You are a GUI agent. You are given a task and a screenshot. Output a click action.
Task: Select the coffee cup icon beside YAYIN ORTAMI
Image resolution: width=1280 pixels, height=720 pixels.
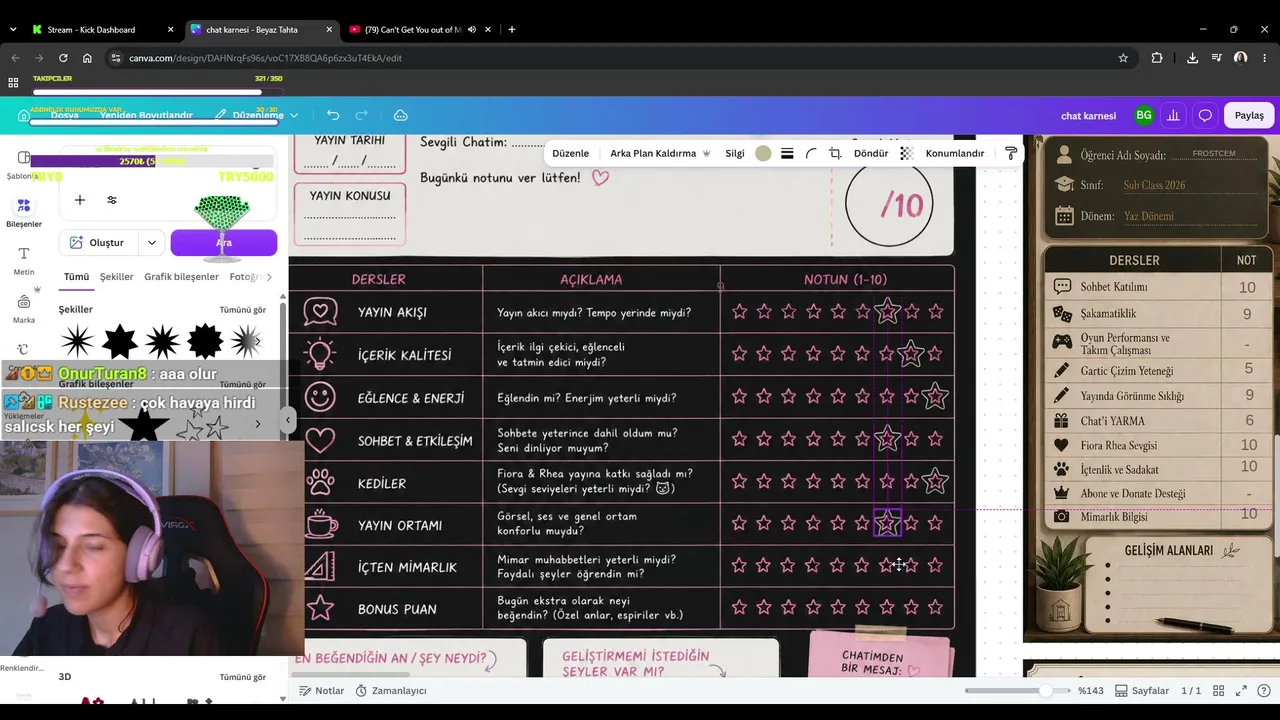pyautogui.click(x=321, y=524)
